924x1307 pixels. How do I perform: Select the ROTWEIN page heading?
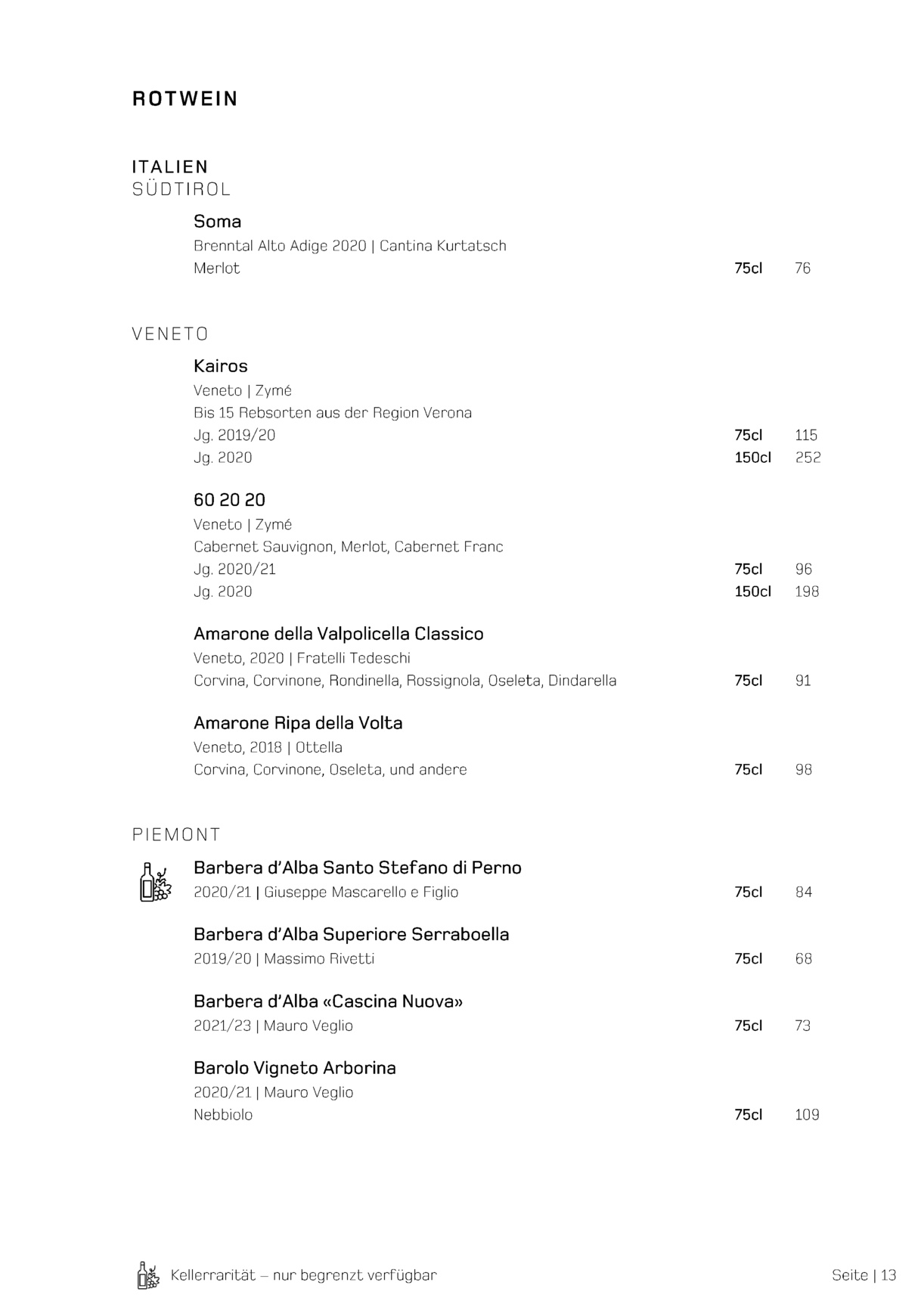tap(185, 99)
